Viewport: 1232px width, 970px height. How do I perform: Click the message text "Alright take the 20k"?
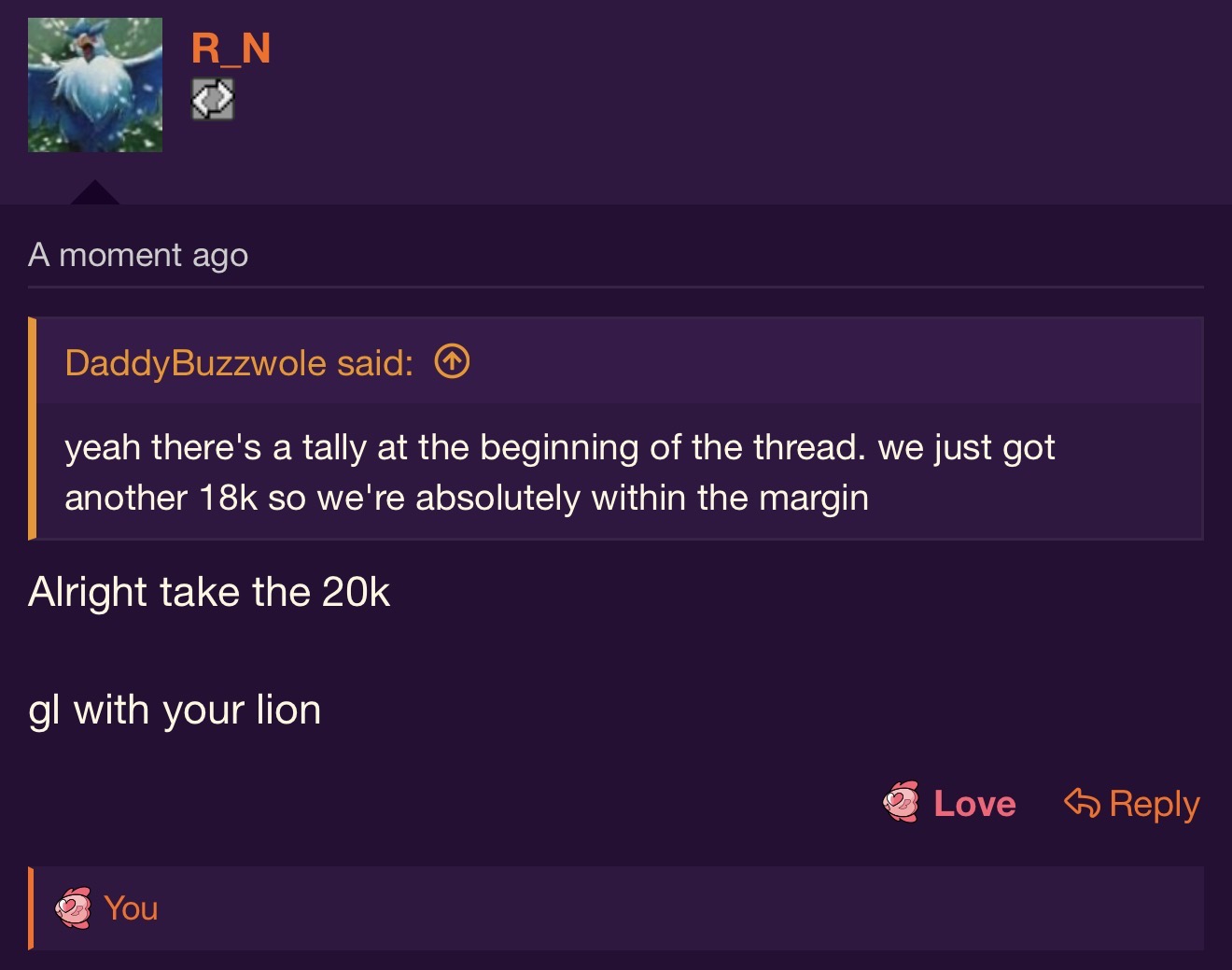[x=209, y=592]
